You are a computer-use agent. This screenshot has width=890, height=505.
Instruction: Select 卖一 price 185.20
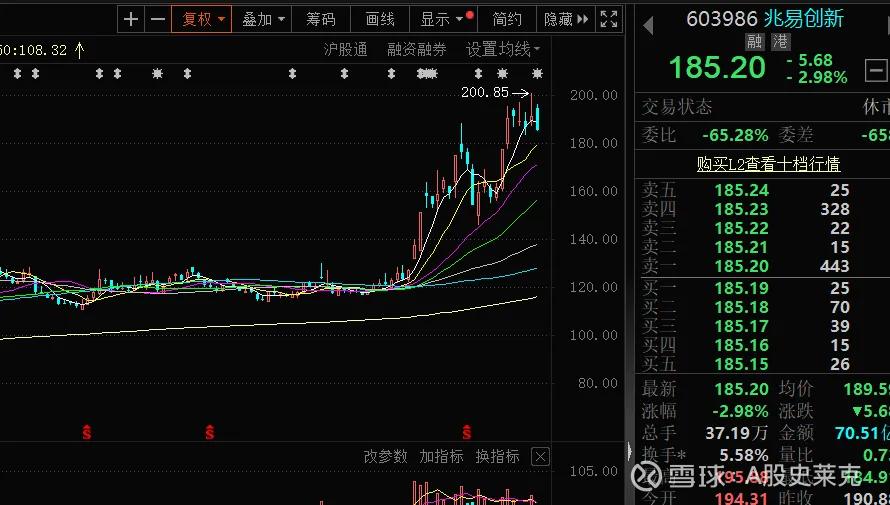pyautogui.click(x=741, y=266)
